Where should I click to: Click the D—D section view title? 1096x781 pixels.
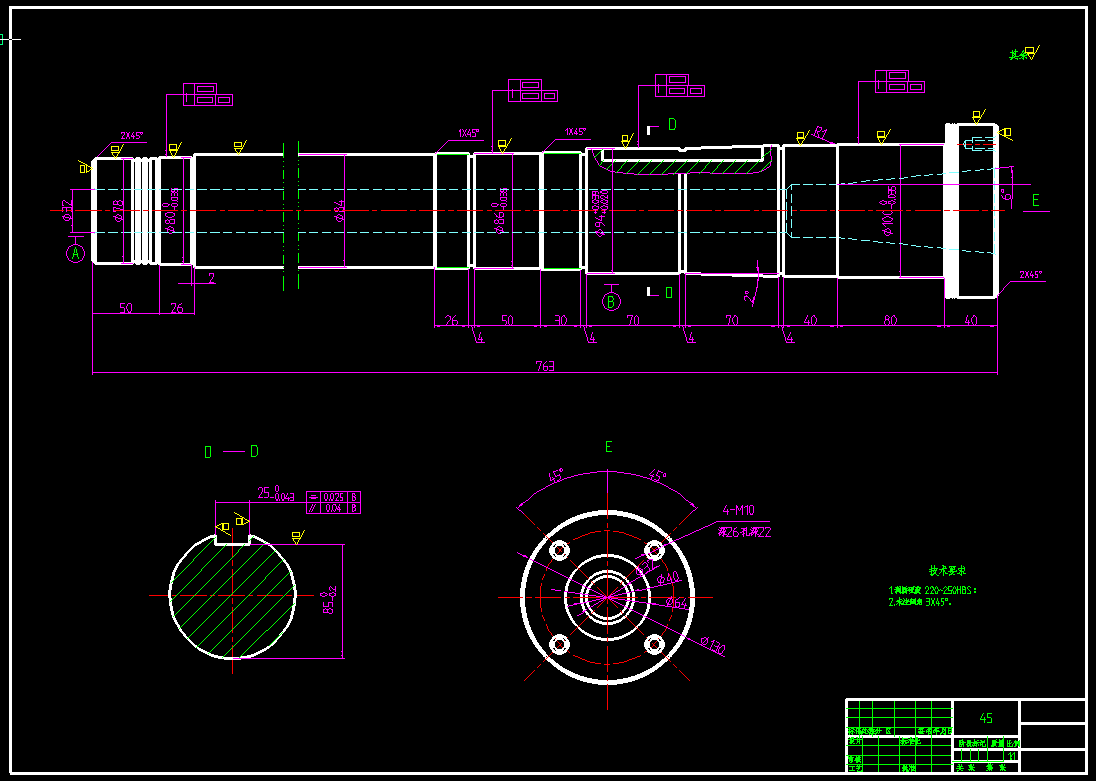[231, 452]
